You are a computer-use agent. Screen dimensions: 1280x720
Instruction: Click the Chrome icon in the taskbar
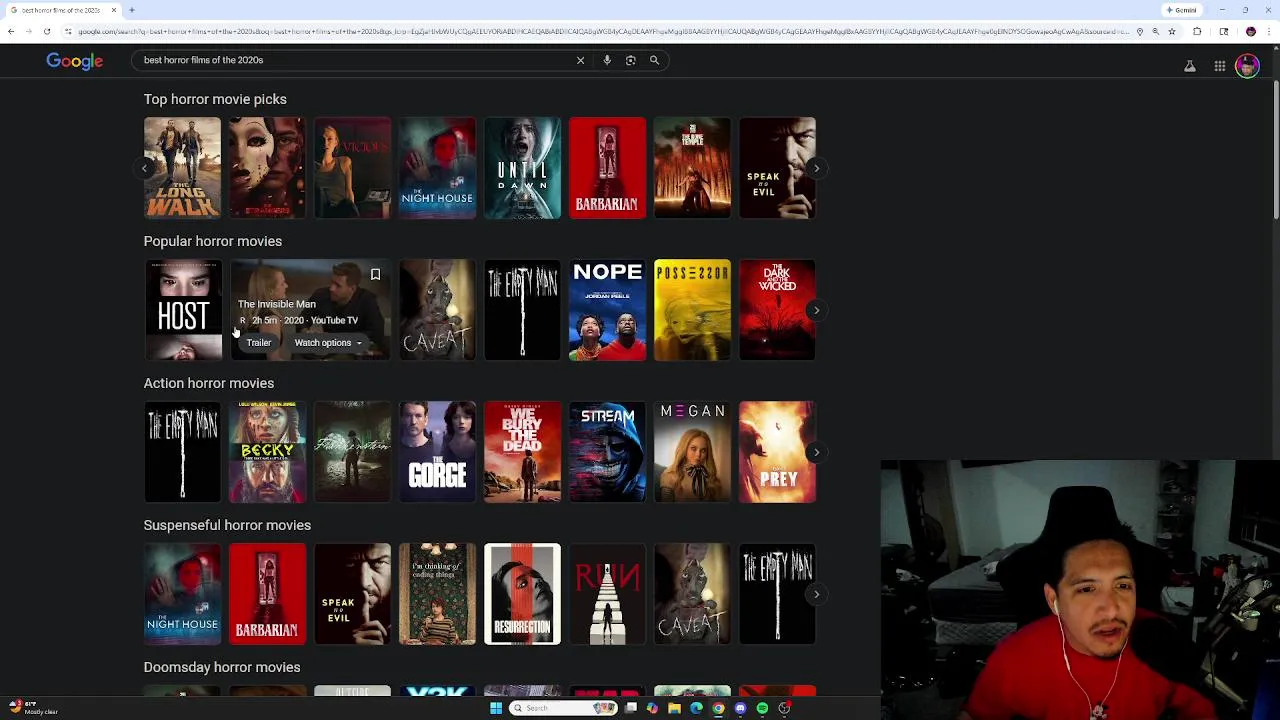719,708
